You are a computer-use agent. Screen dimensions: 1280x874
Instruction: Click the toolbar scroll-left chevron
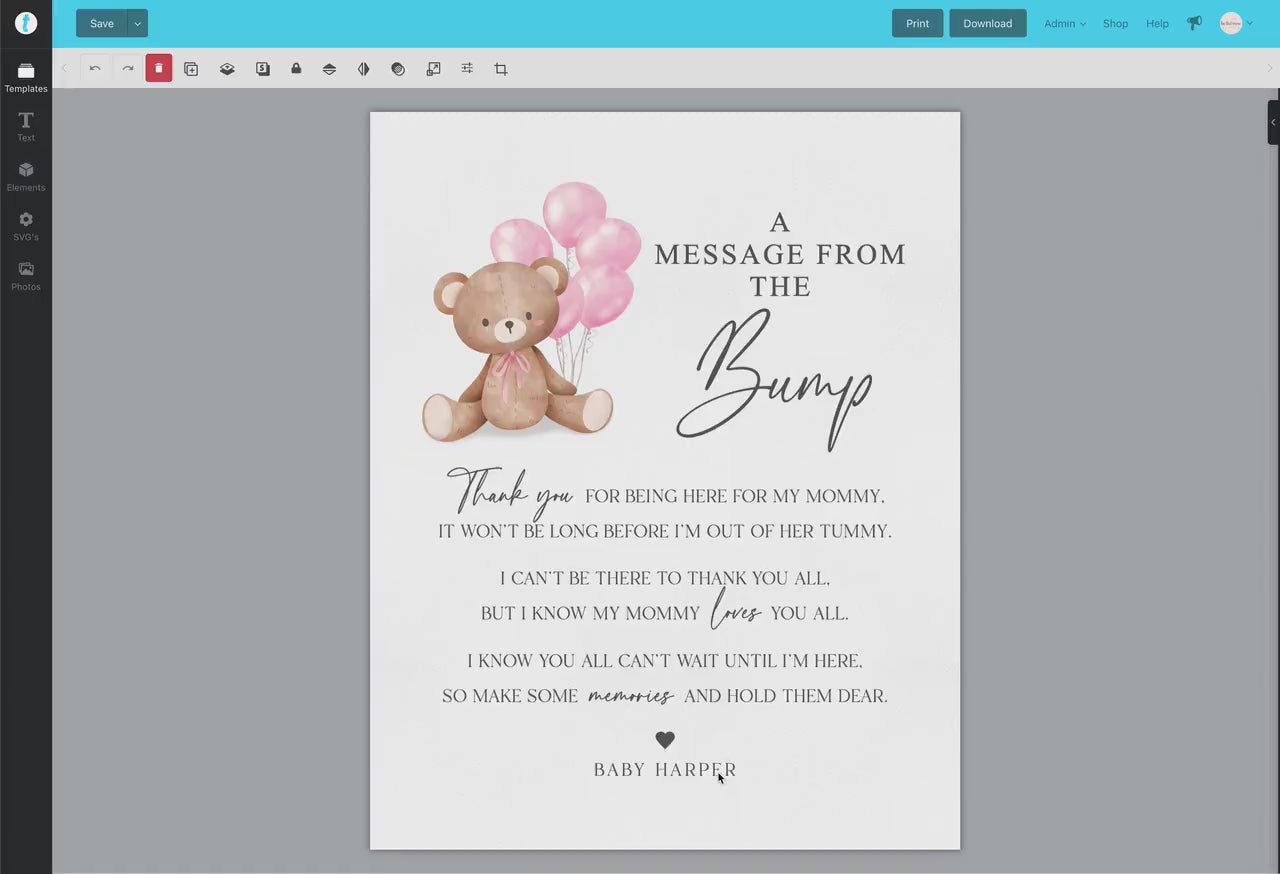[x=64, y=69]
